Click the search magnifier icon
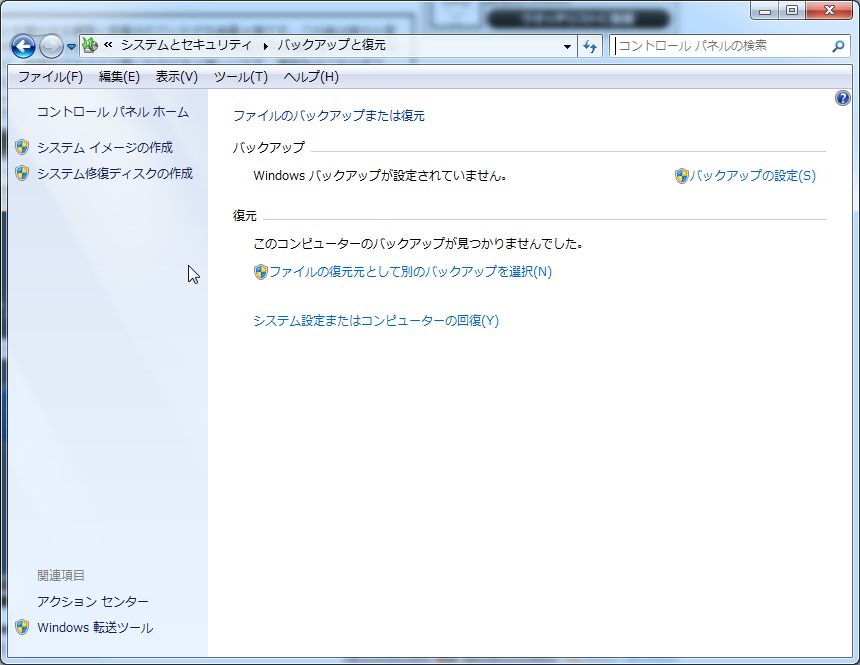 coord(838,47)
